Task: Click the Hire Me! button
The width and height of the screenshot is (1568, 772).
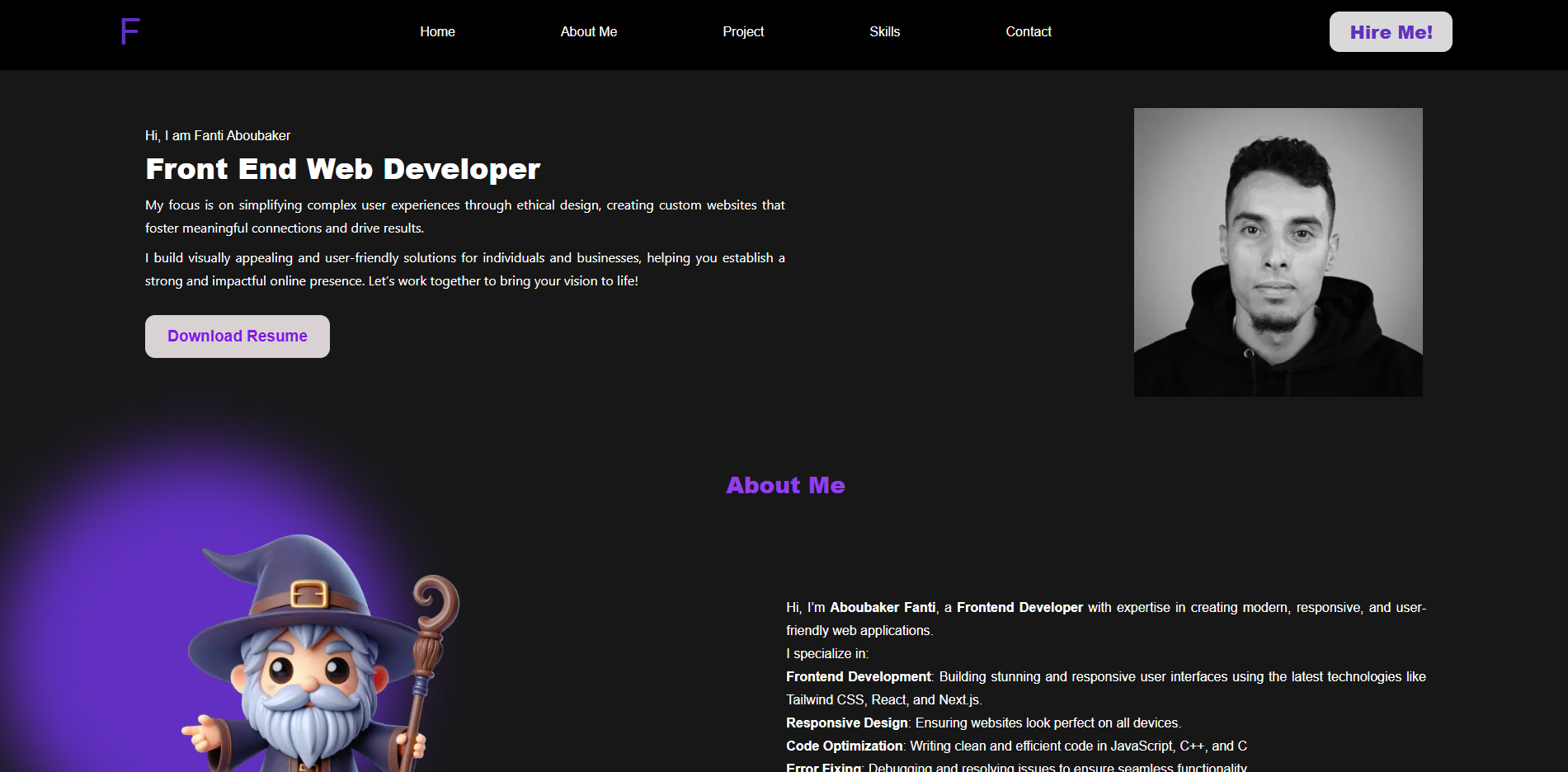Action: [x=1391, y=32]
